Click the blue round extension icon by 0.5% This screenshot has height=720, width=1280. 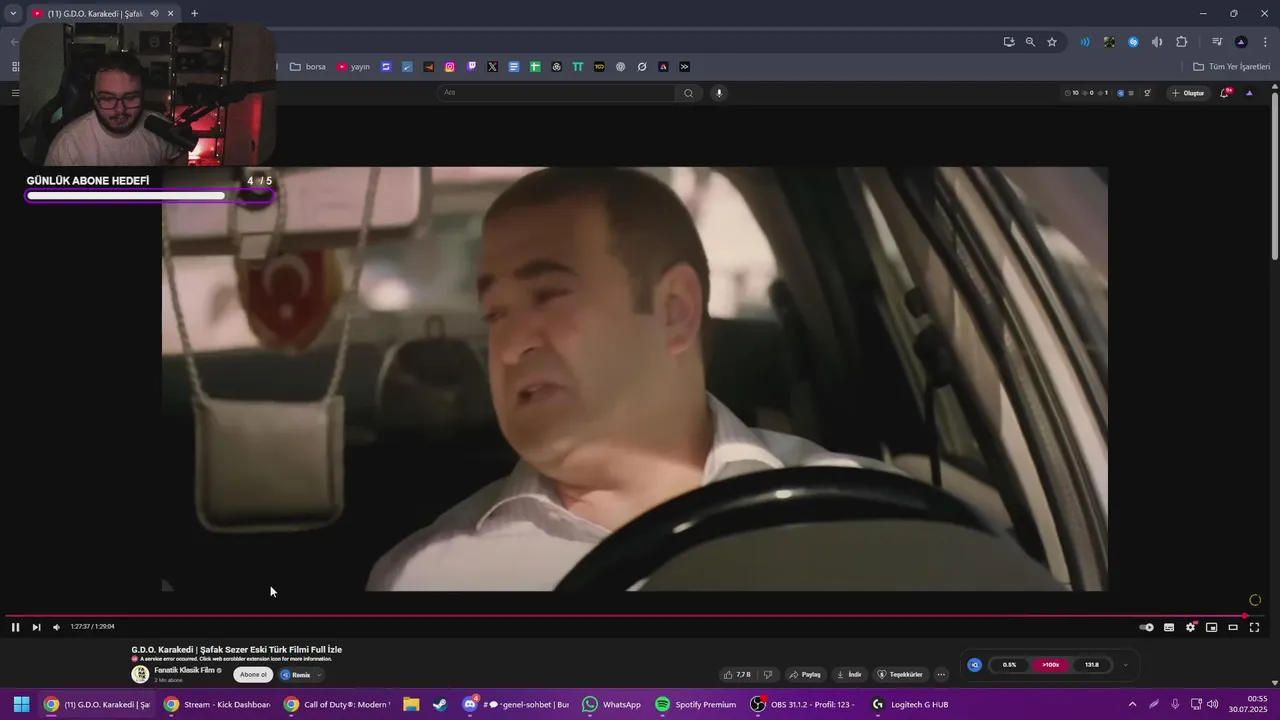coord(975,665)
